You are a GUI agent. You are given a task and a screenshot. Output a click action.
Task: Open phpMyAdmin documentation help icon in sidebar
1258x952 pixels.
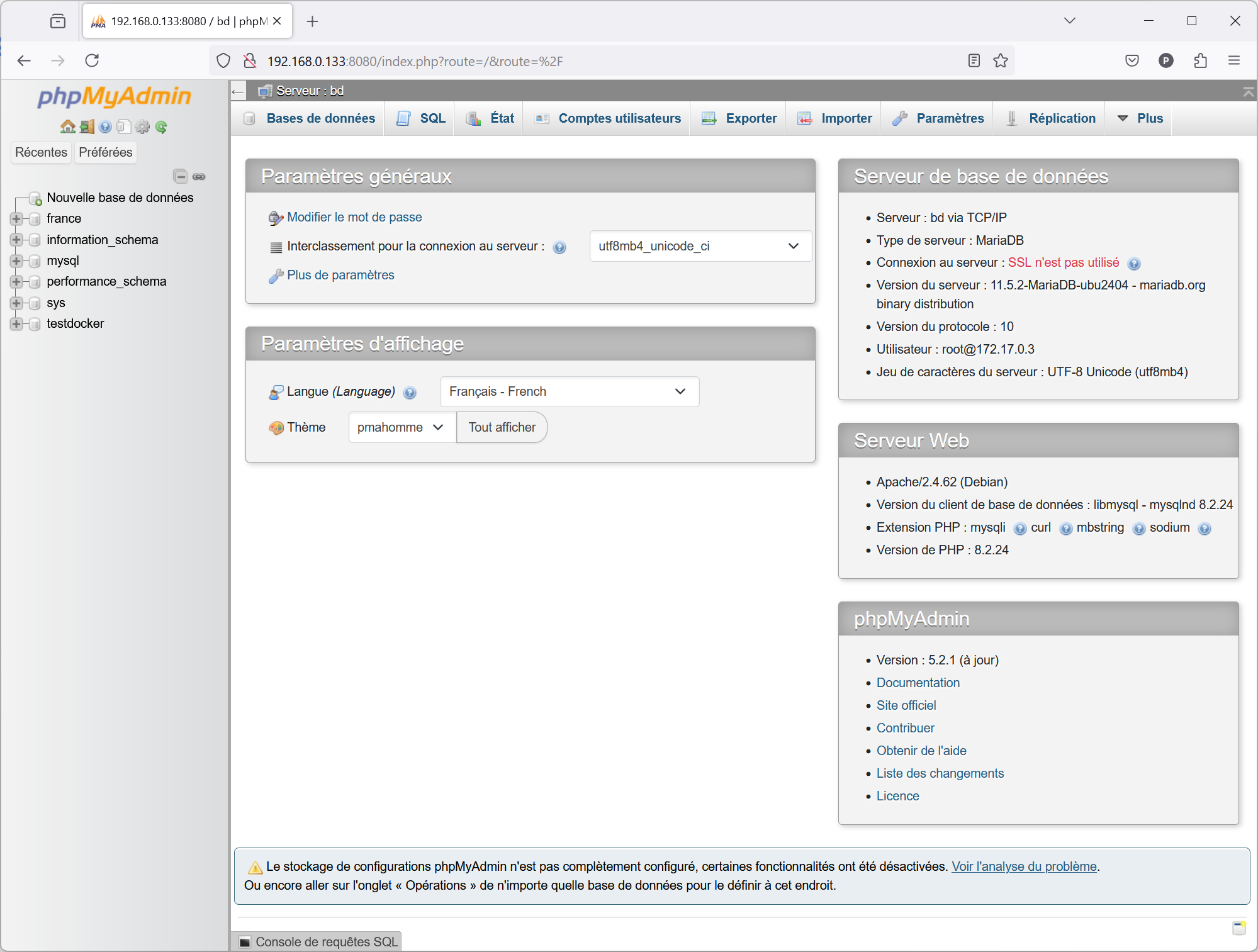[106, 126]
